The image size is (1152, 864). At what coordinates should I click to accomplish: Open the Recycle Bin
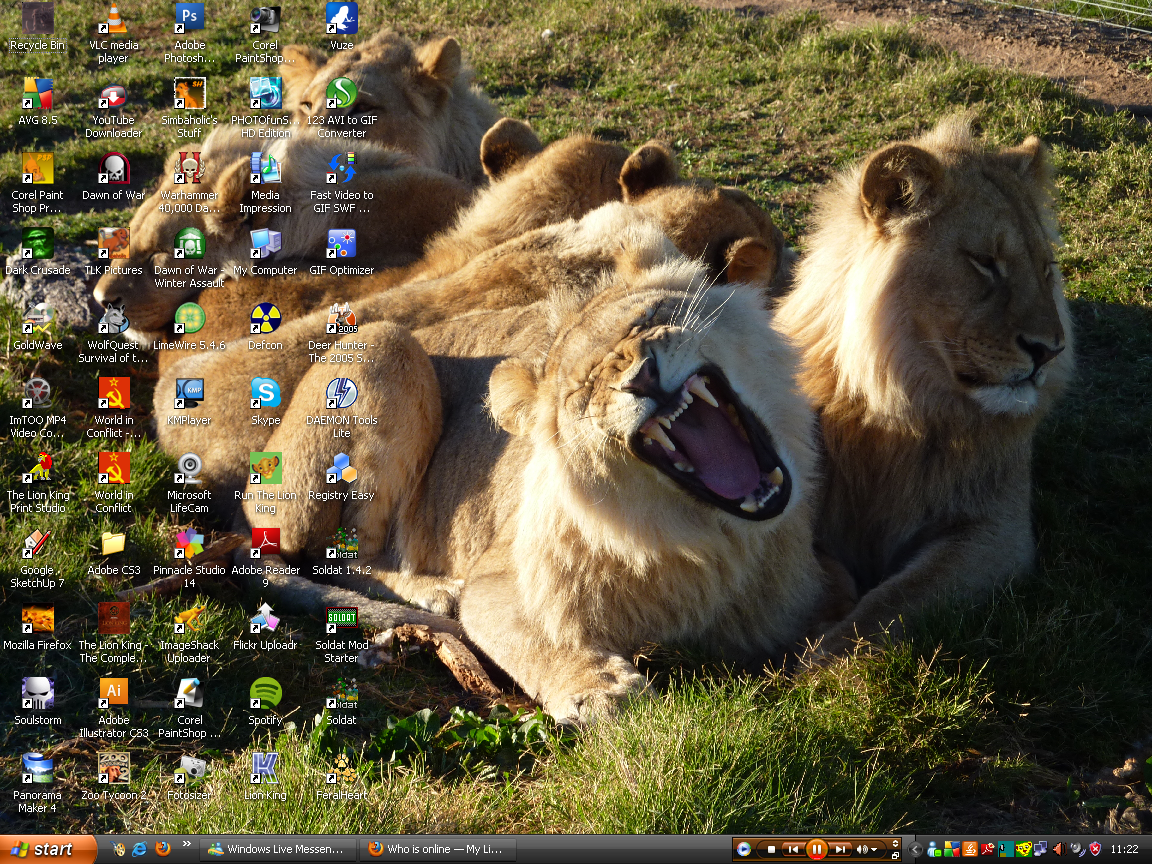[x=37, y=20]
